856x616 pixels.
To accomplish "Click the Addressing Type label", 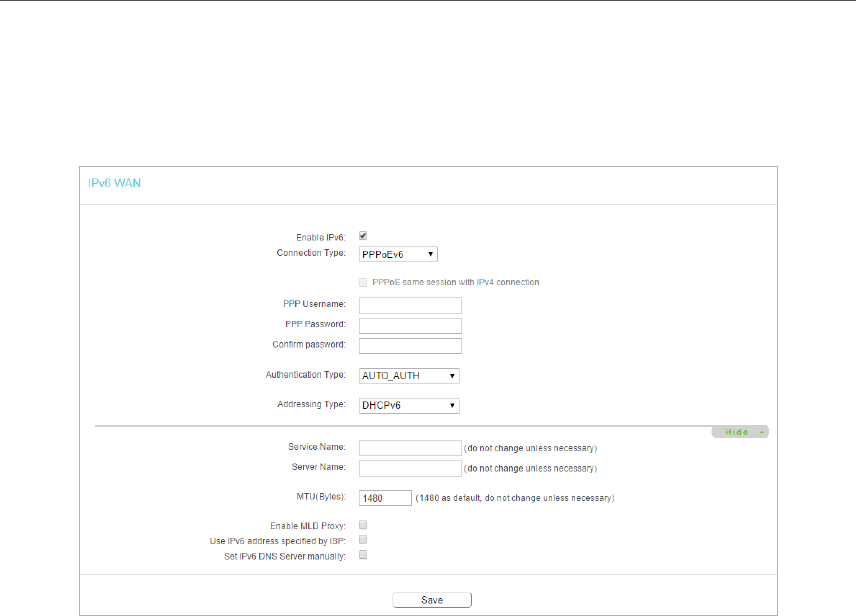I will click(x=311, y=404).
